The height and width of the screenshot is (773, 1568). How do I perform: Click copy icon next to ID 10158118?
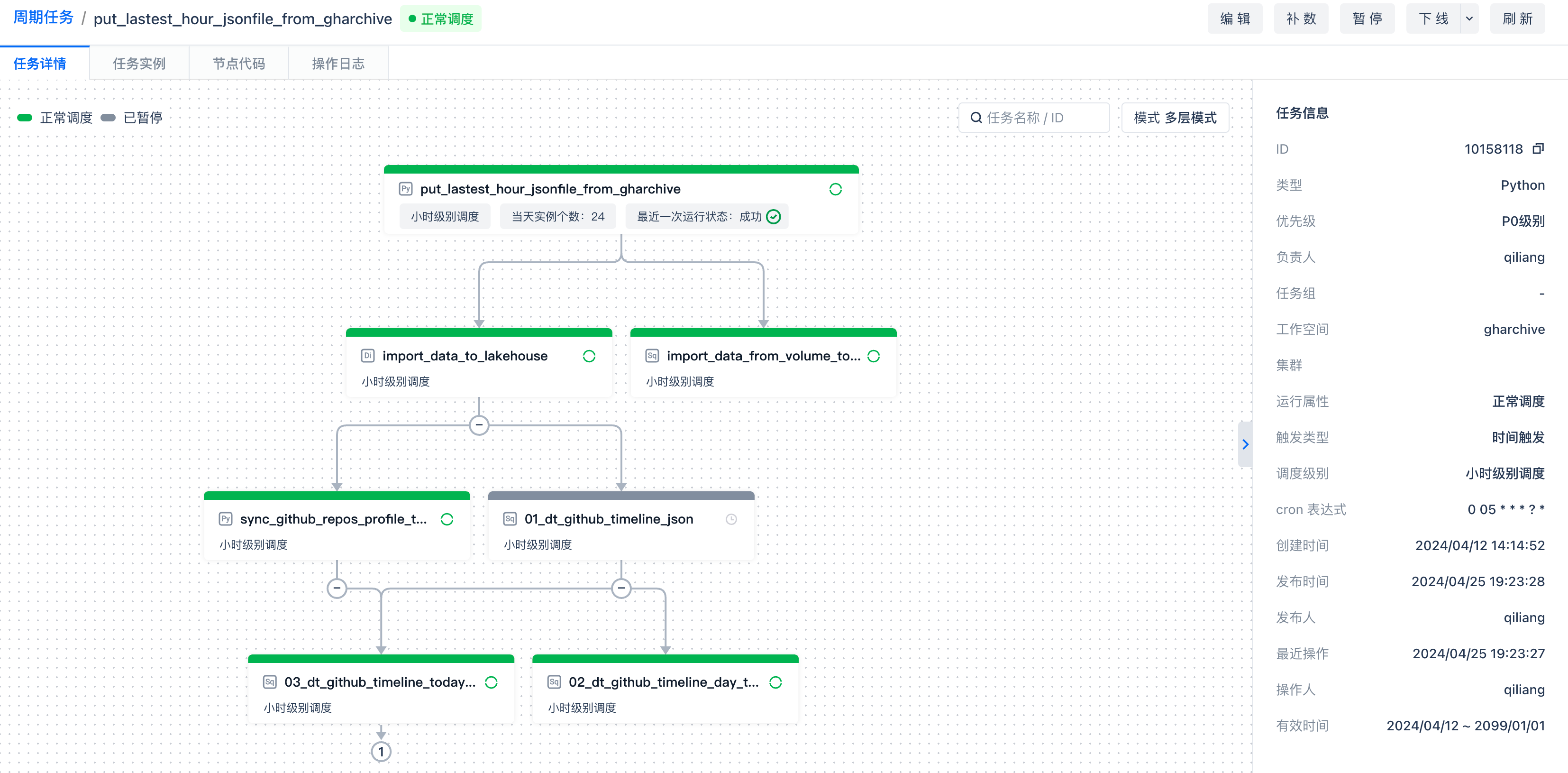[1538, 148]
